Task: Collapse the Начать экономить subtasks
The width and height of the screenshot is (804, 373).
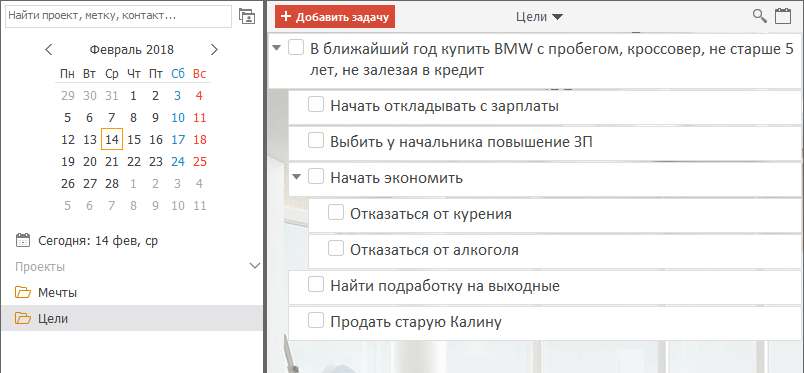Action: (x=296, y=177)
